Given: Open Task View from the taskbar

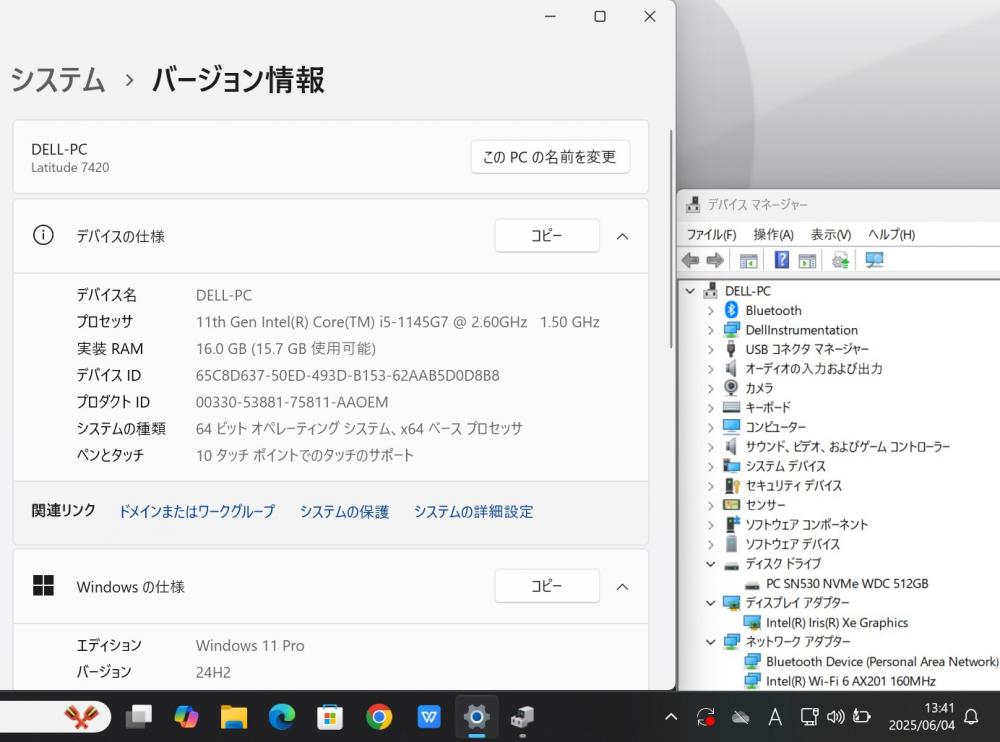Looking at the screenshot, I should pyautogui.click(x=138, y=716).
